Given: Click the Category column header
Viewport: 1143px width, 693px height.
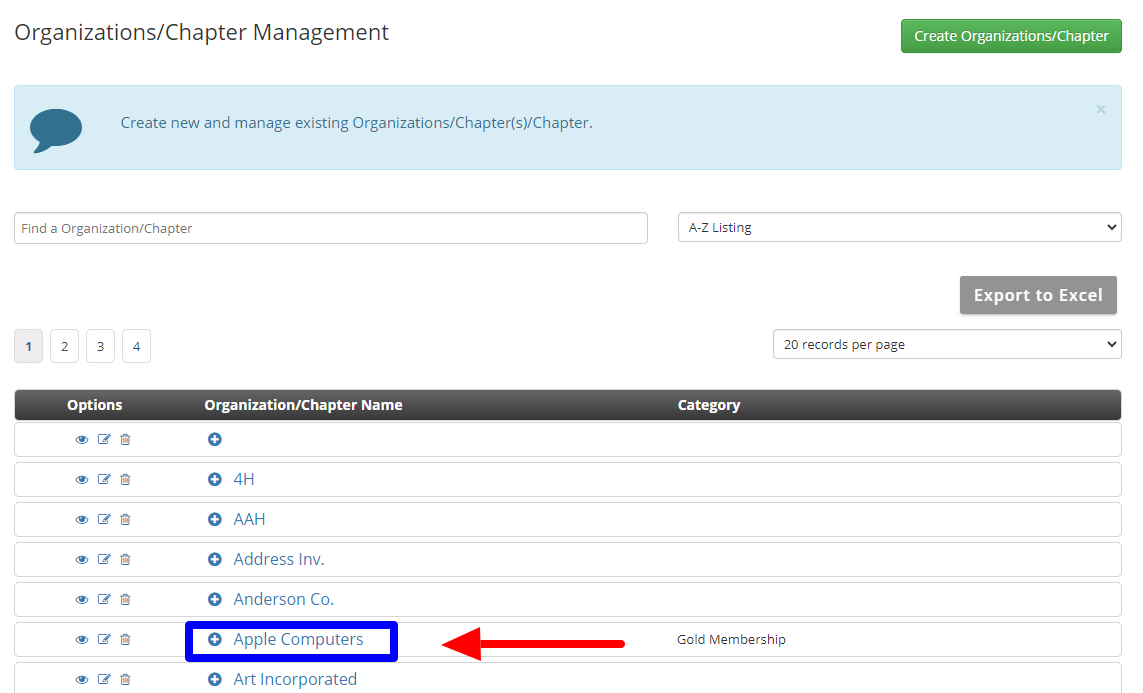Looking at the screenshot, I should 709,405.
